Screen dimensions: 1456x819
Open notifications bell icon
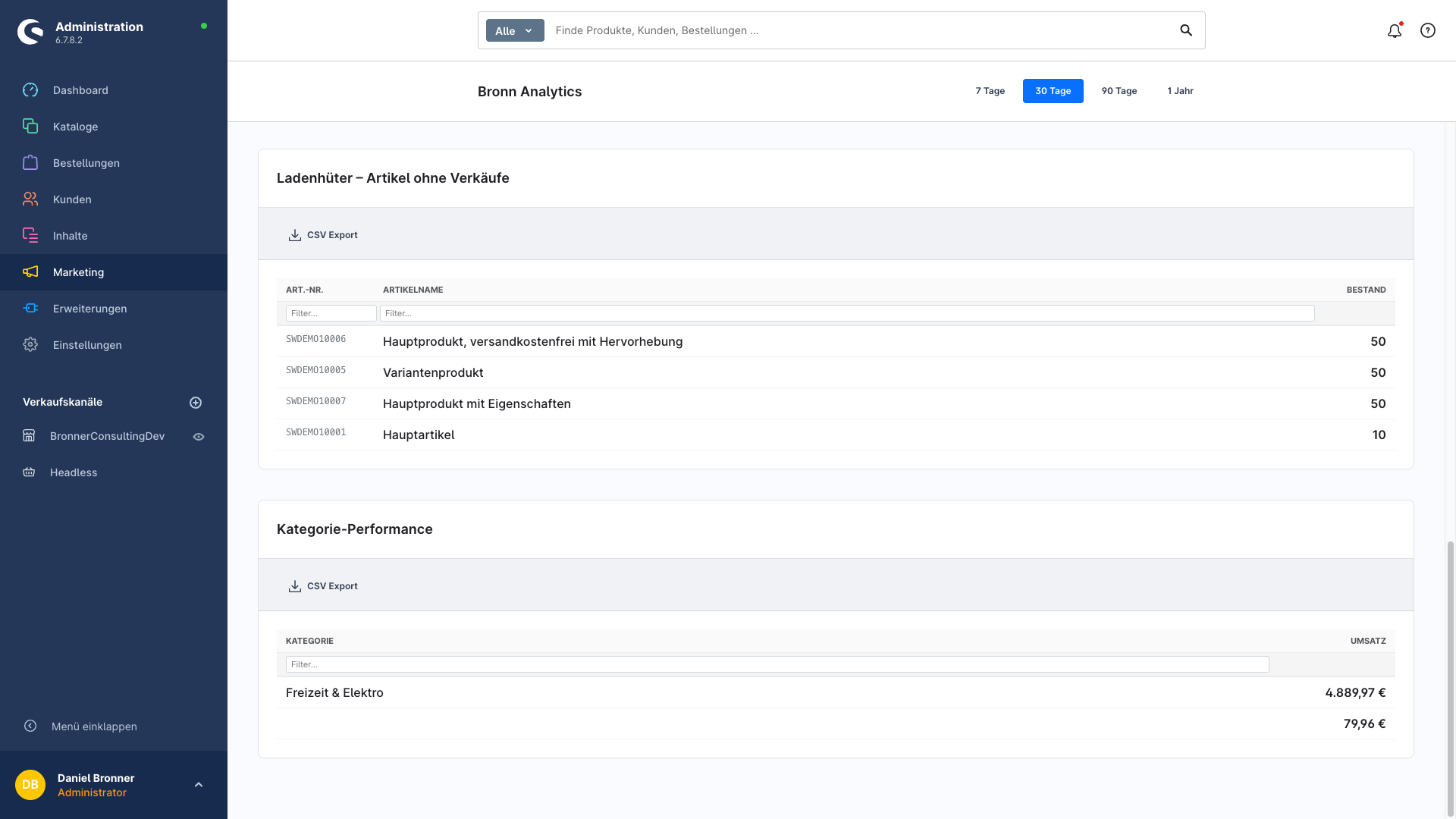[1394, 31]
